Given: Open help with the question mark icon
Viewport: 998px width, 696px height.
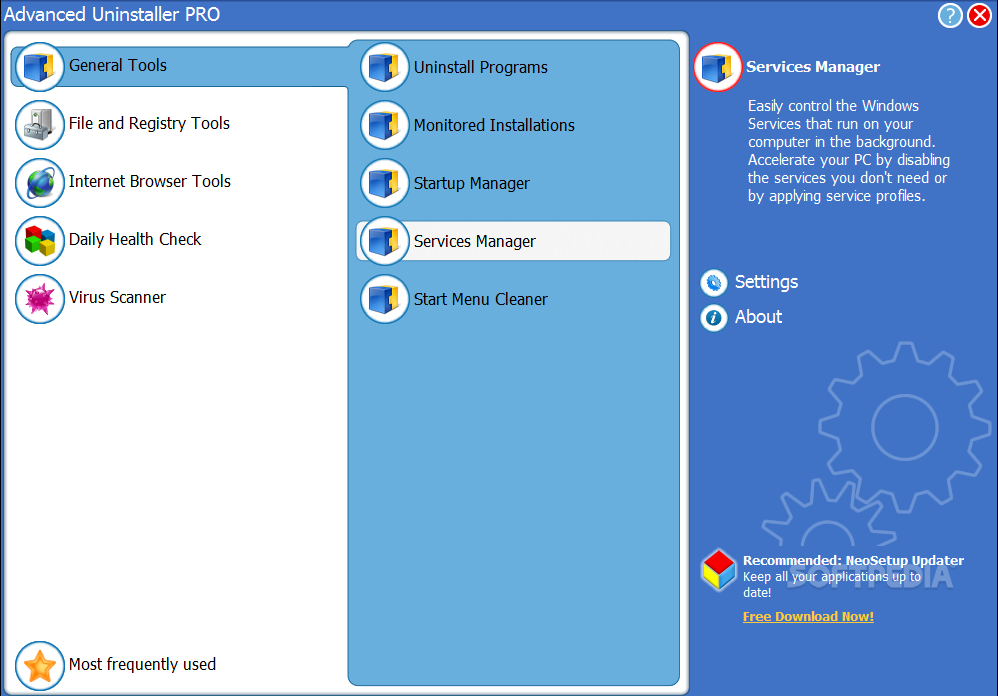Looking at the screenshot, I should (x=950, y=15).
